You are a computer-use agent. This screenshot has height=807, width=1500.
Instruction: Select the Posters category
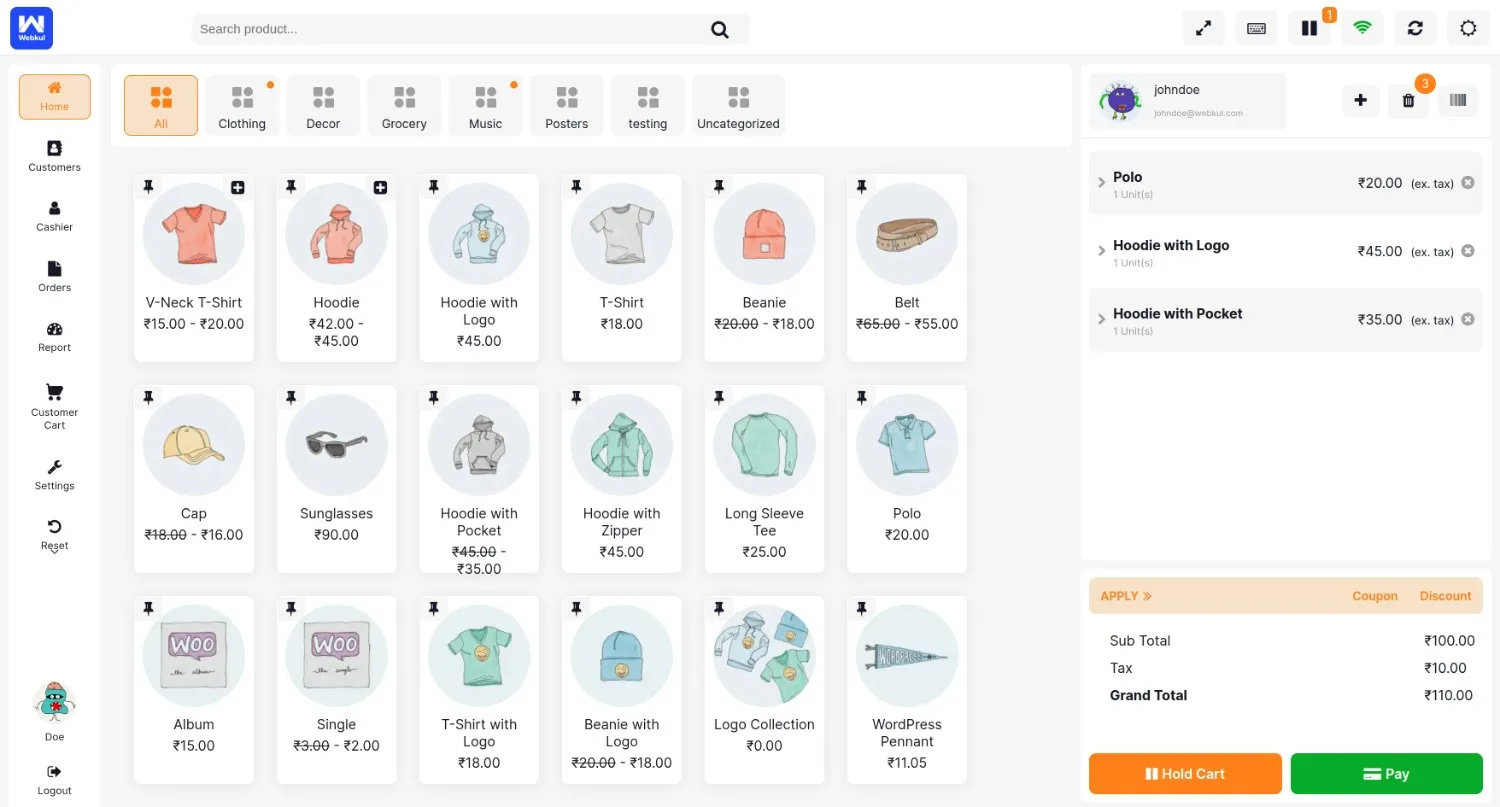pos(566,105)
